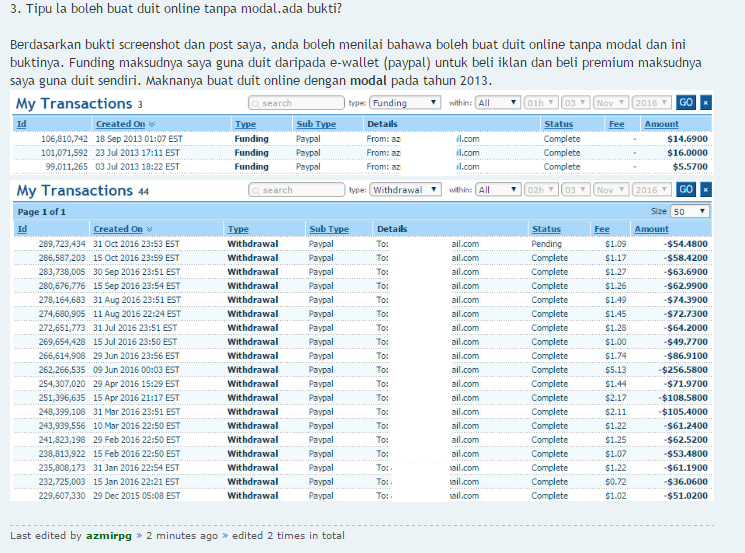Click the Pending status of 289,723,434
Viewport: 745px width, 553px height.
pos(546,244)
